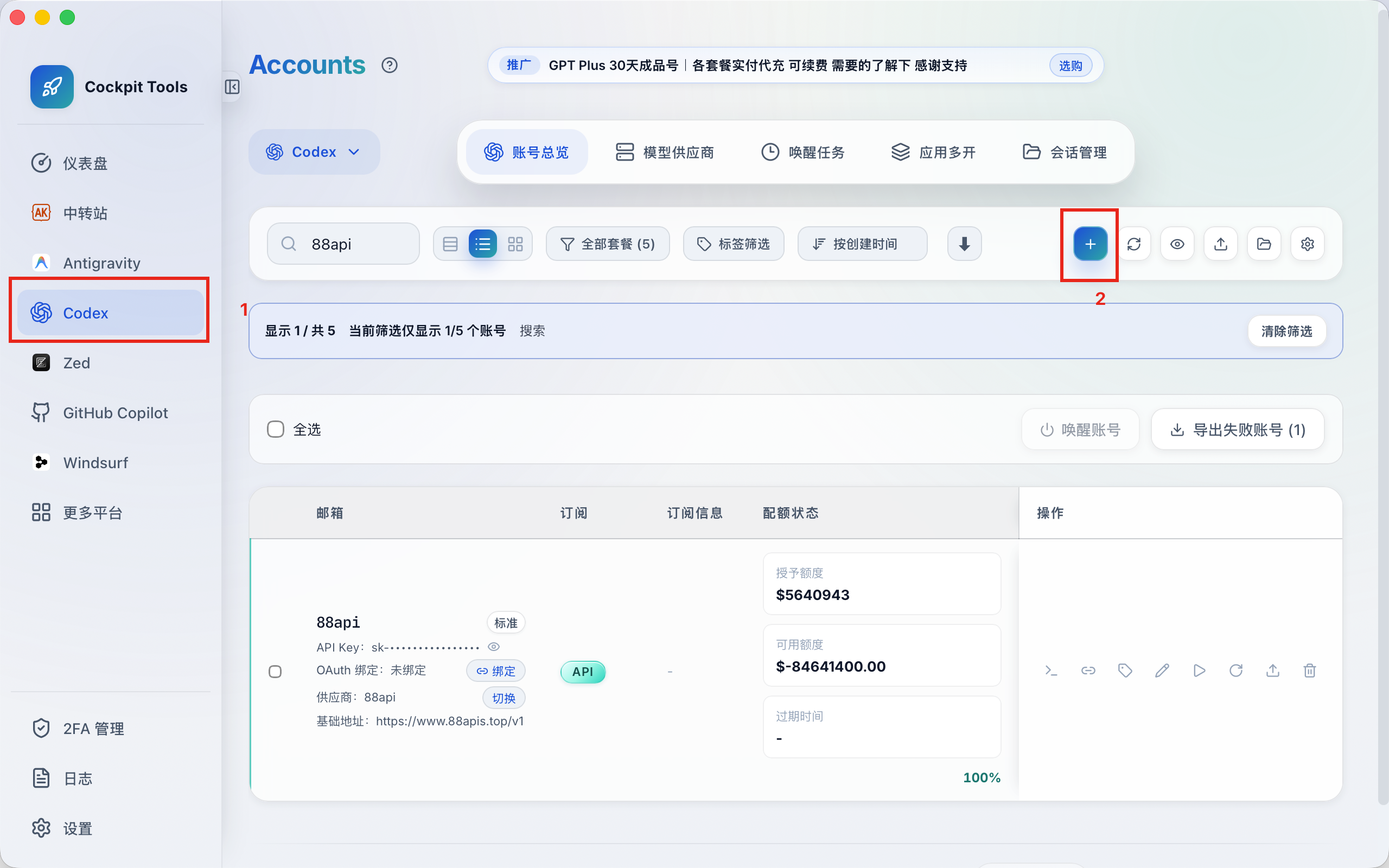Open the gear settings in accounts toolbar
The height and width of the screenshot is (868, 1389).
1308,244
